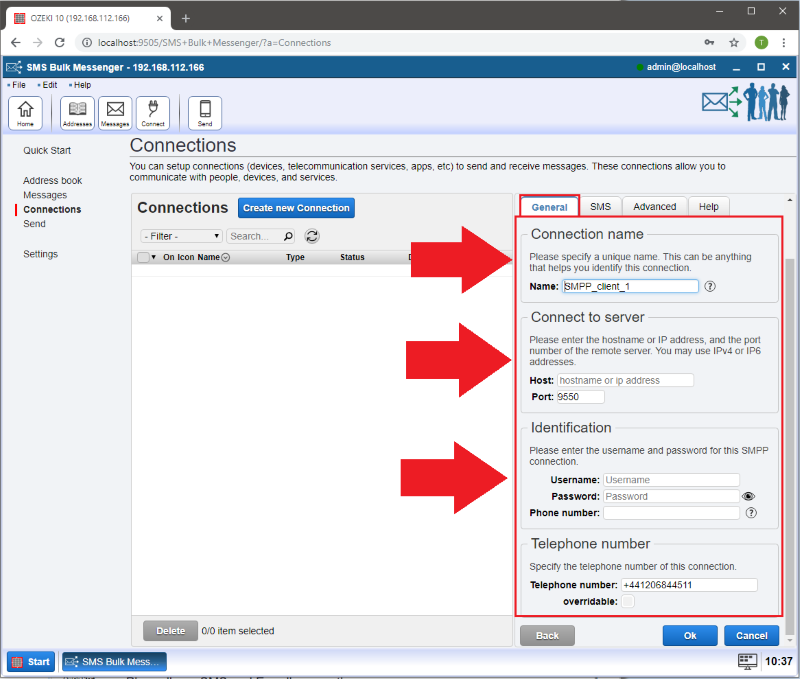Screen dimensions: 800x679
Task: Enable the overridable checkbox
Action: (x=627, y=601)
